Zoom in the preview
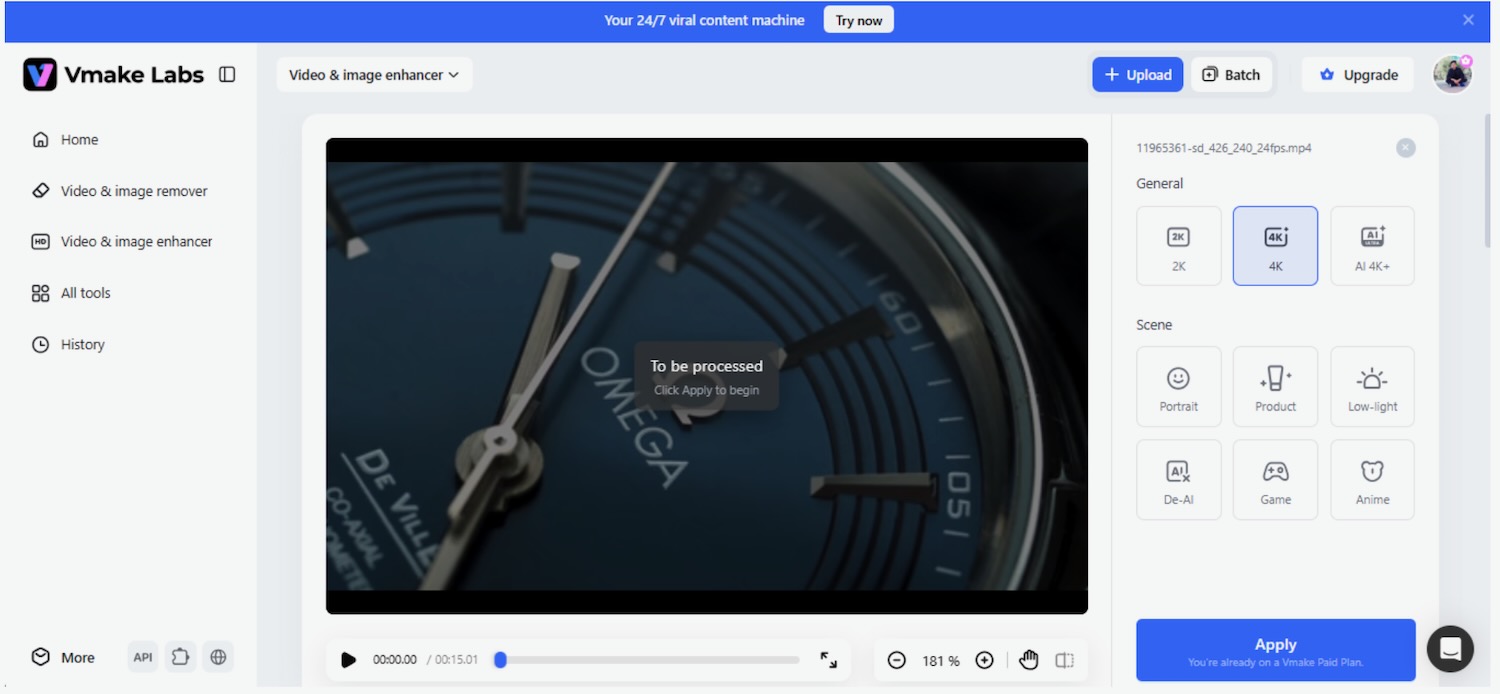This screenshot has width=1500, height=694. (984, 660)
